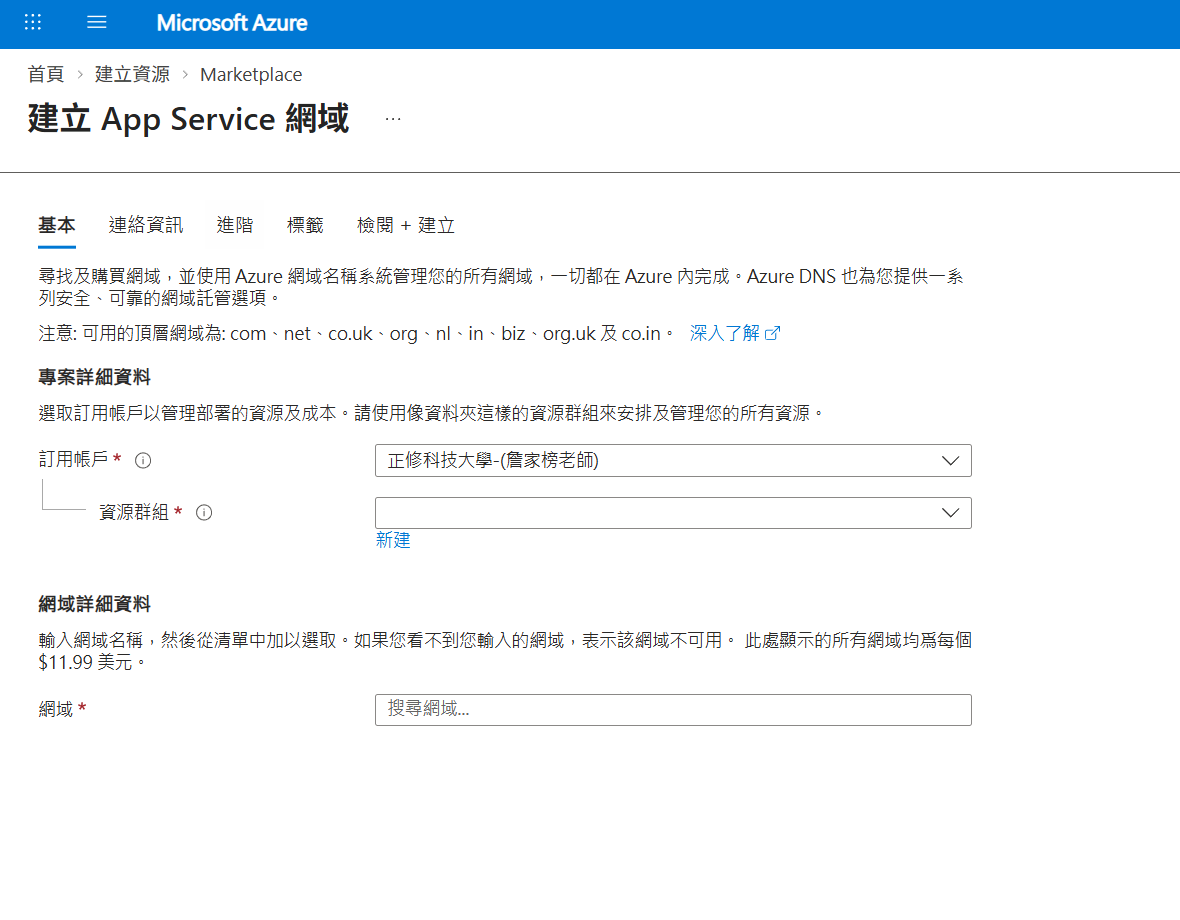Click the 建立 App Service 網域 page title
Screen dimensions: 1180x920
(188, 119)
